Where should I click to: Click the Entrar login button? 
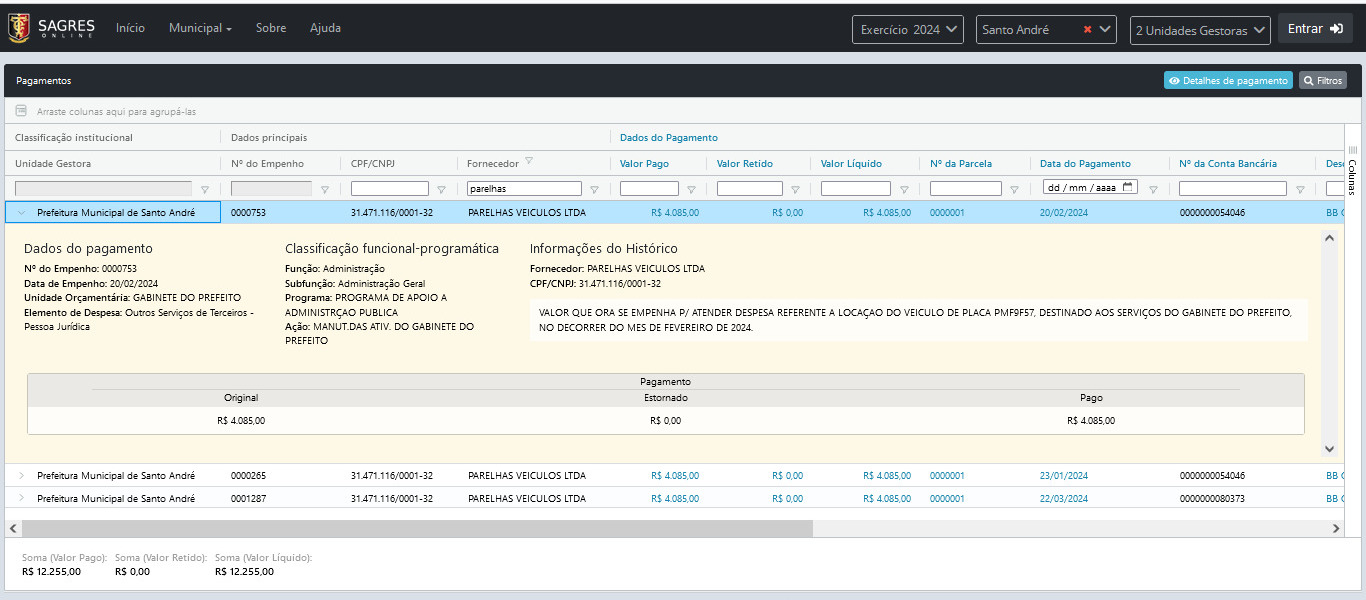pos(1314,29)
